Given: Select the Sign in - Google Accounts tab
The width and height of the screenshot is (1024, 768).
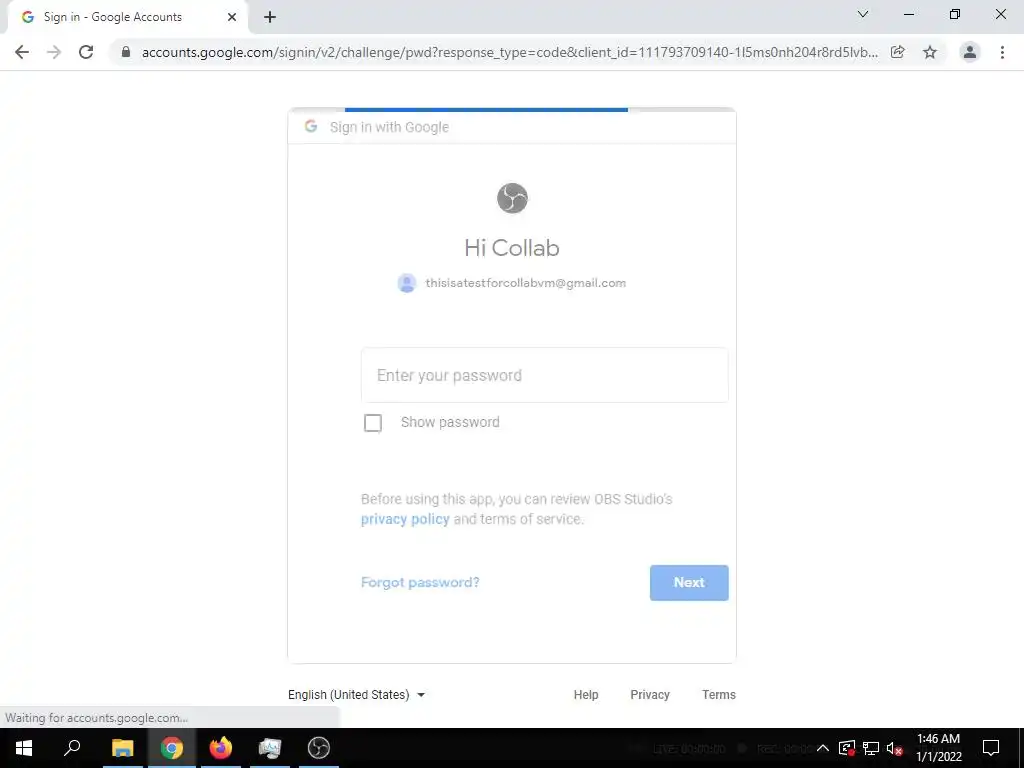Looking at the screenshot, I should (113, 17).
